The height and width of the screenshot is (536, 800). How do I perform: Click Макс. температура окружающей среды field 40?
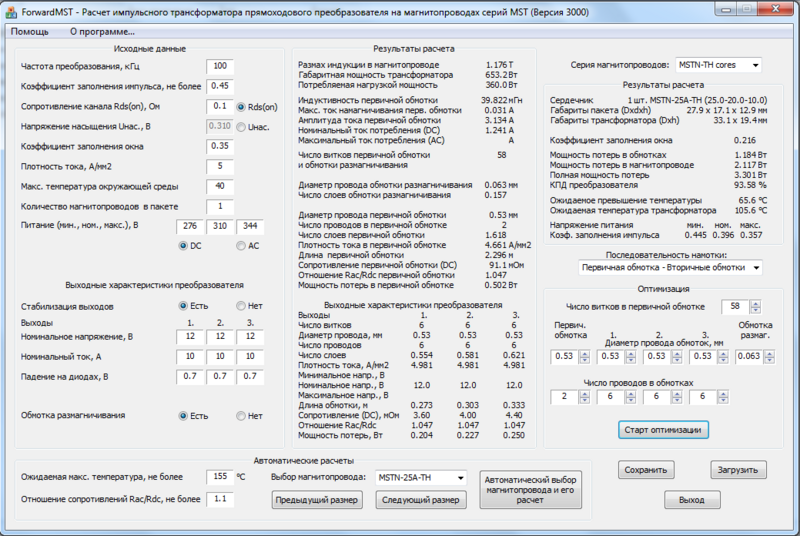[220, 186]
